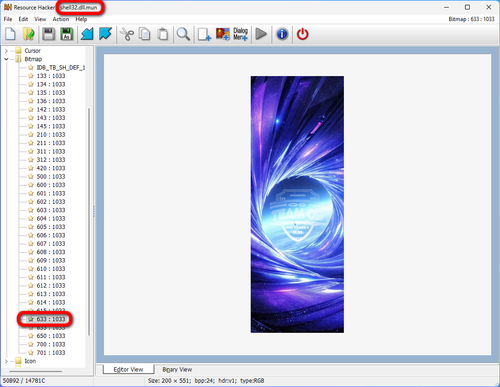Click the Paste clipboard icon
The width and height of the screenshot is (500, 387).
[163, 34]
